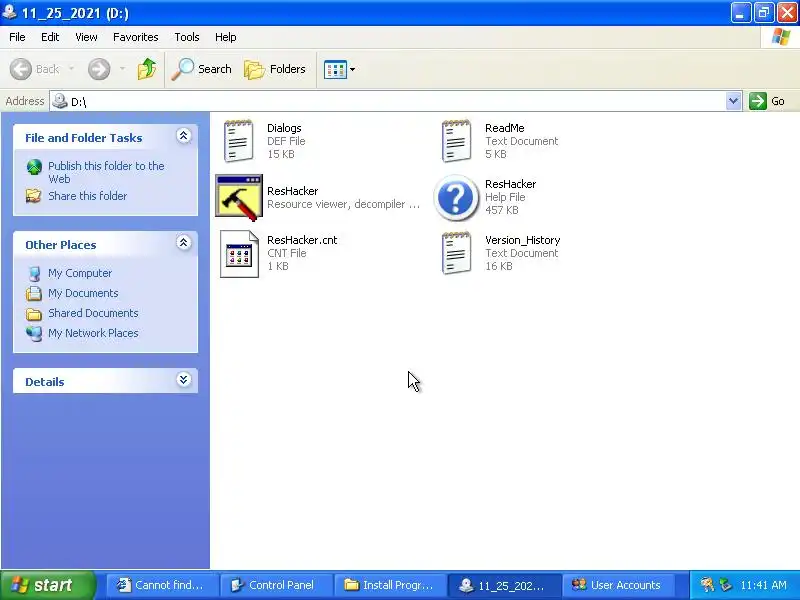
Task: Open the Favorites menu
Action: [x=136, y=37]
